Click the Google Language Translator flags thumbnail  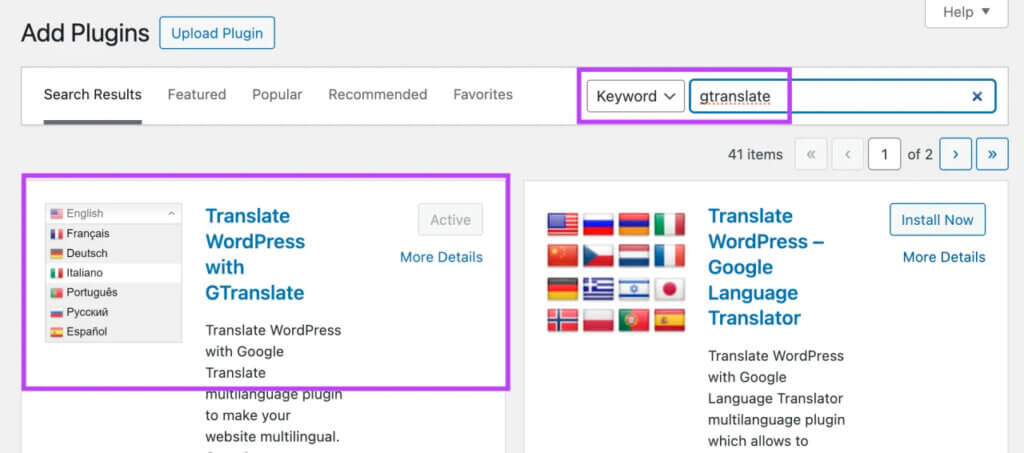tap(616, 273)
